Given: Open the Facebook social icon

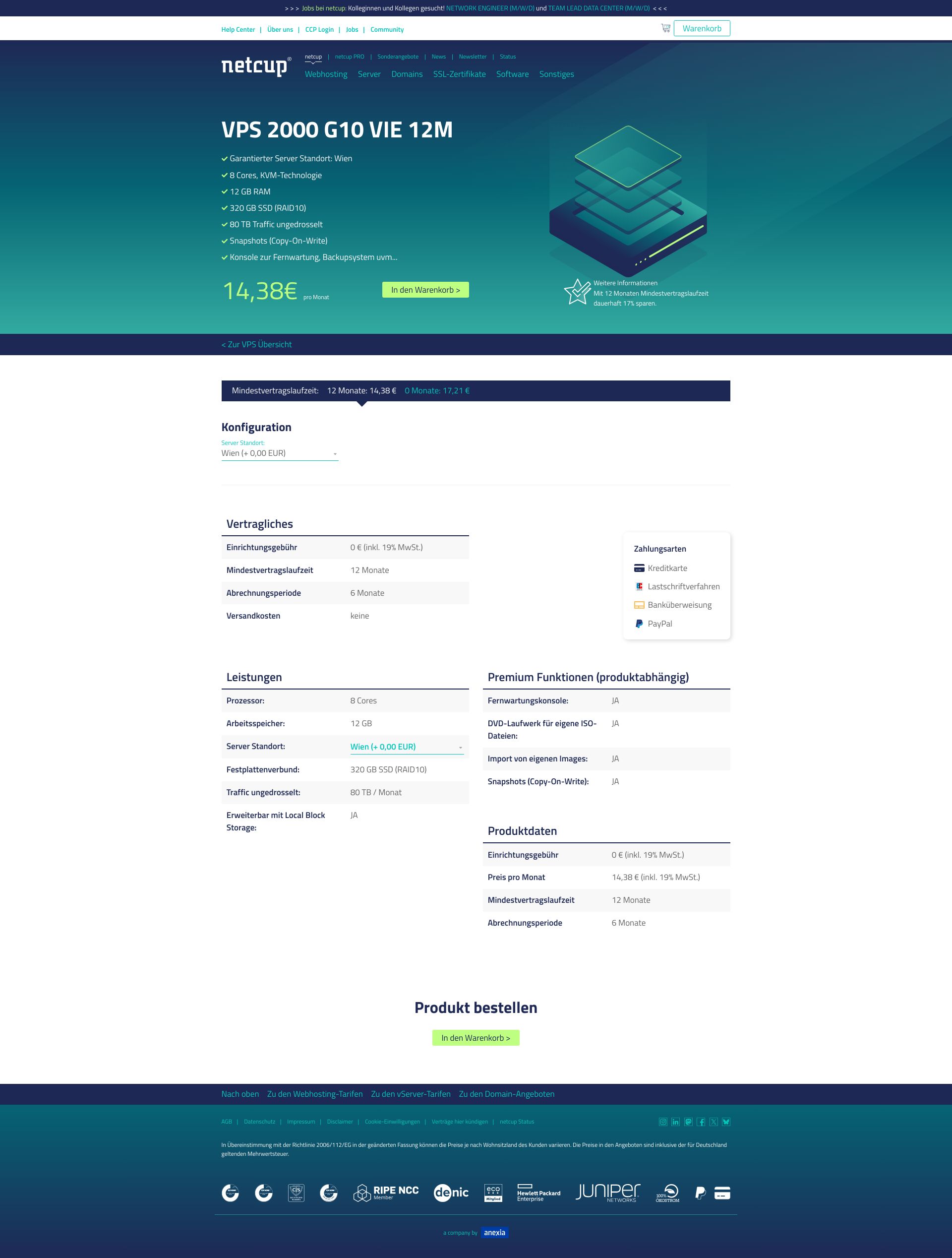Looking at the screenshot, I should (x=701, y=1122).
